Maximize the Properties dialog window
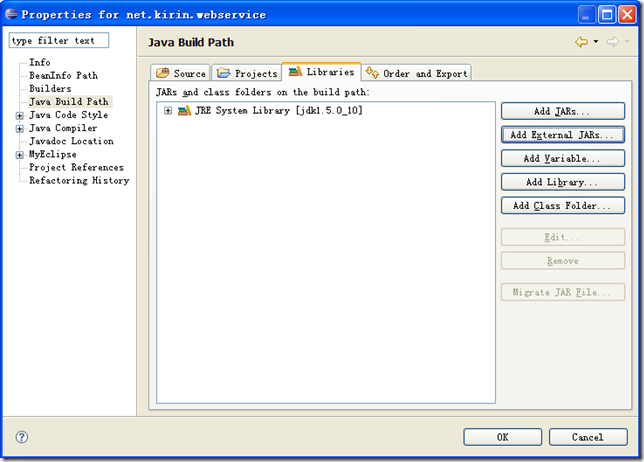The width and height of the screenshot is (644, 462). [607, 15]
